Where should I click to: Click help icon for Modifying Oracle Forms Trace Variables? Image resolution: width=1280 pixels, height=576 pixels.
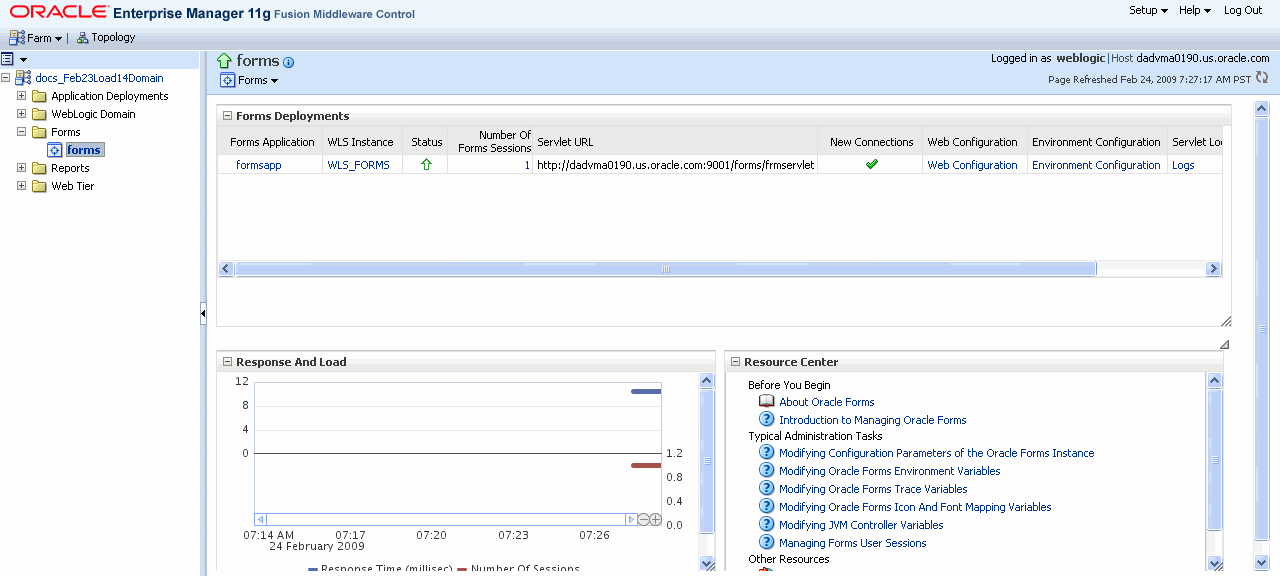(x=767, y=488)
